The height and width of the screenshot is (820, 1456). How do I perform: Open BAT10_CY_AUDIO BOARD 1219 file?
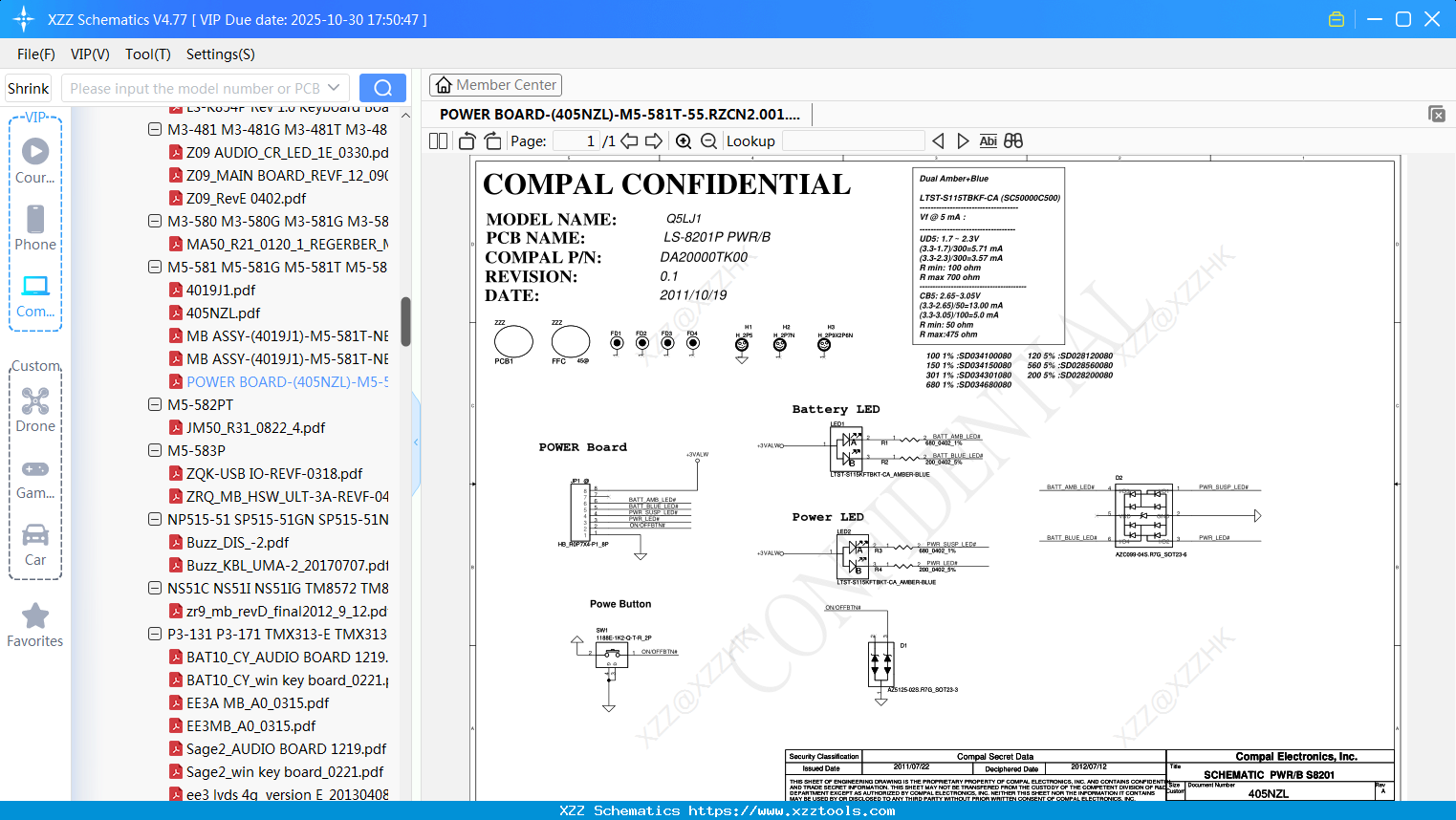pos(287,657)
